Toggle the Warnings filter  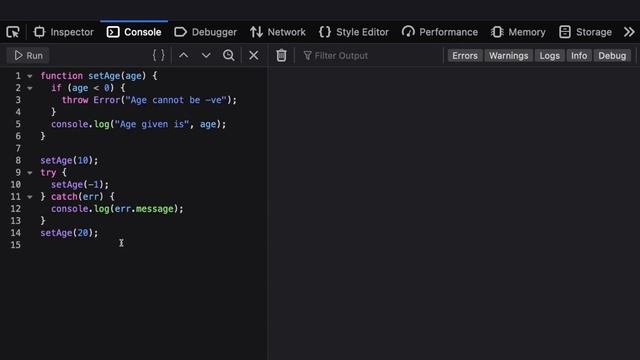coord(509,56)
